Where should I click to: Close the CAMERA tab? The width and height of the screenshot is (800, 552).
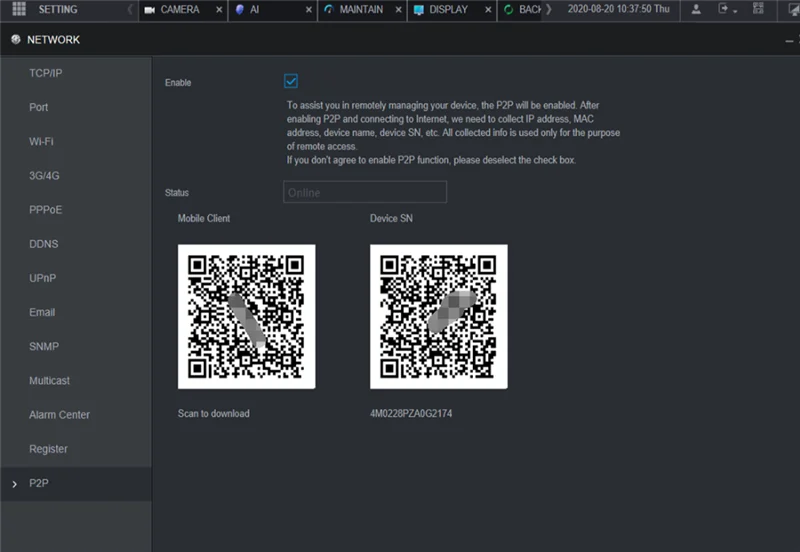219,10
